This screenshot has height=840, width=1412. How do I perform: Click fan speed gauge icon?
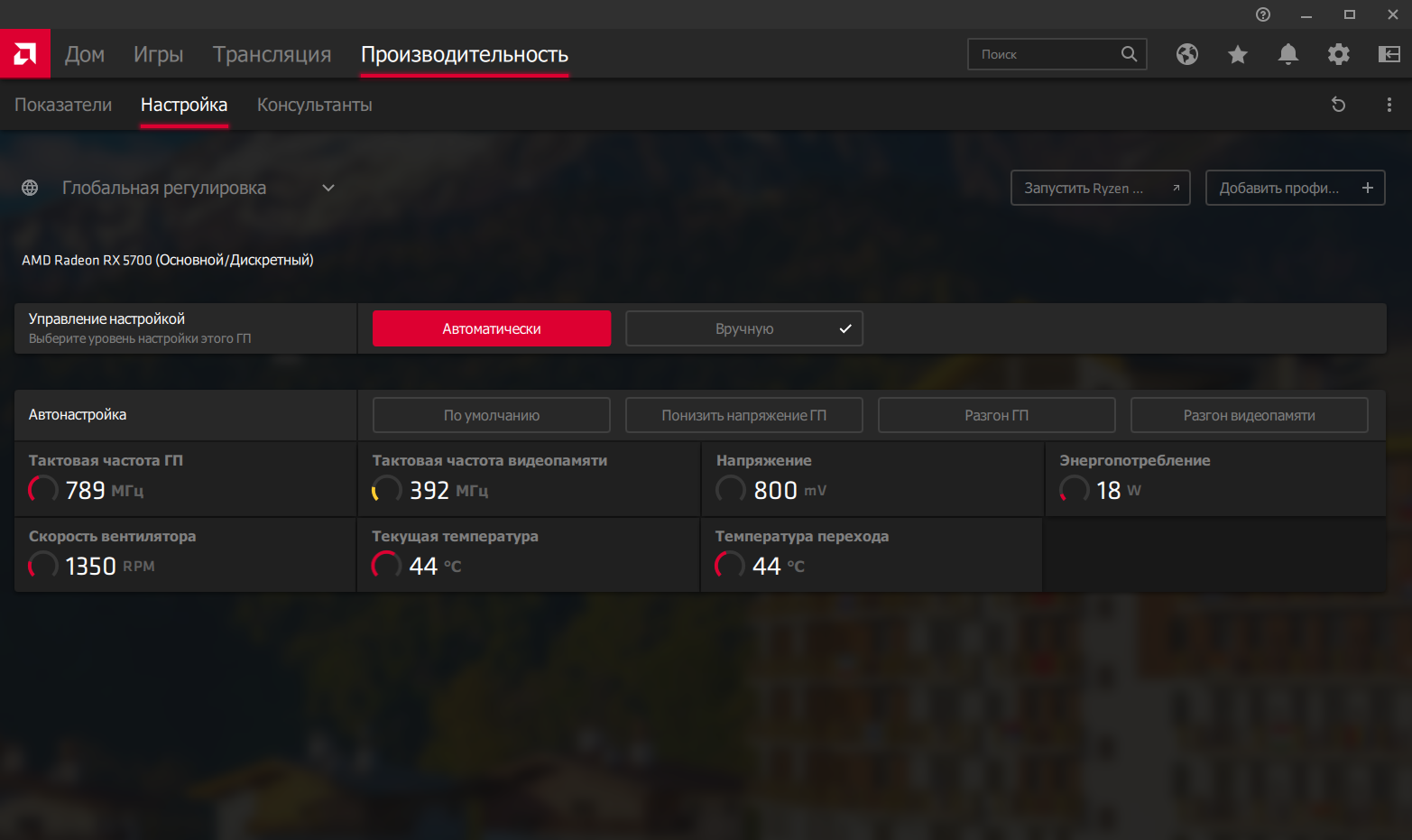click(43, 566)
